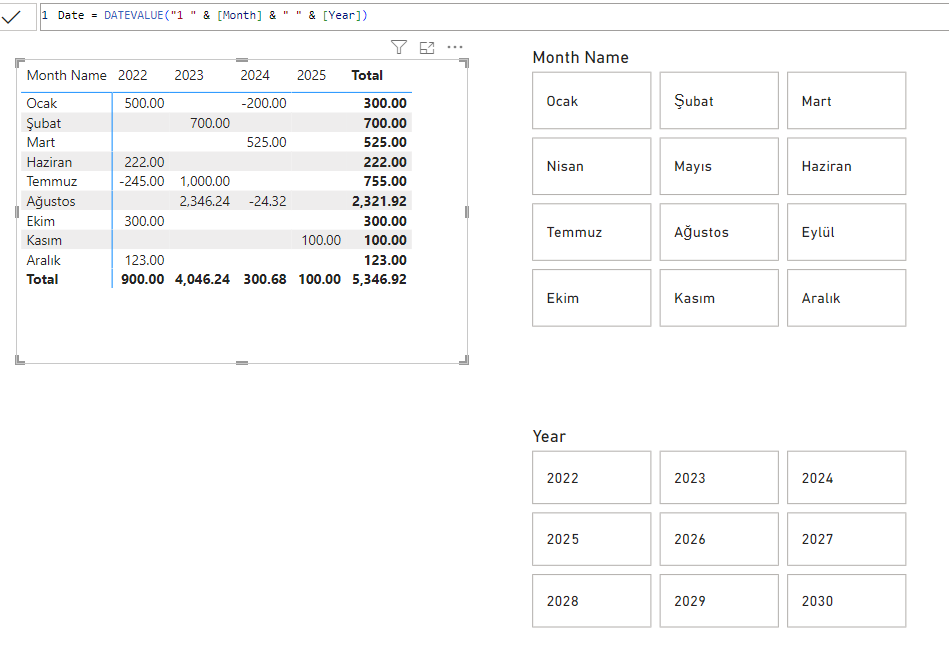
Task: Click the grand total 5,346.92 cell
Action: (379, 279)
